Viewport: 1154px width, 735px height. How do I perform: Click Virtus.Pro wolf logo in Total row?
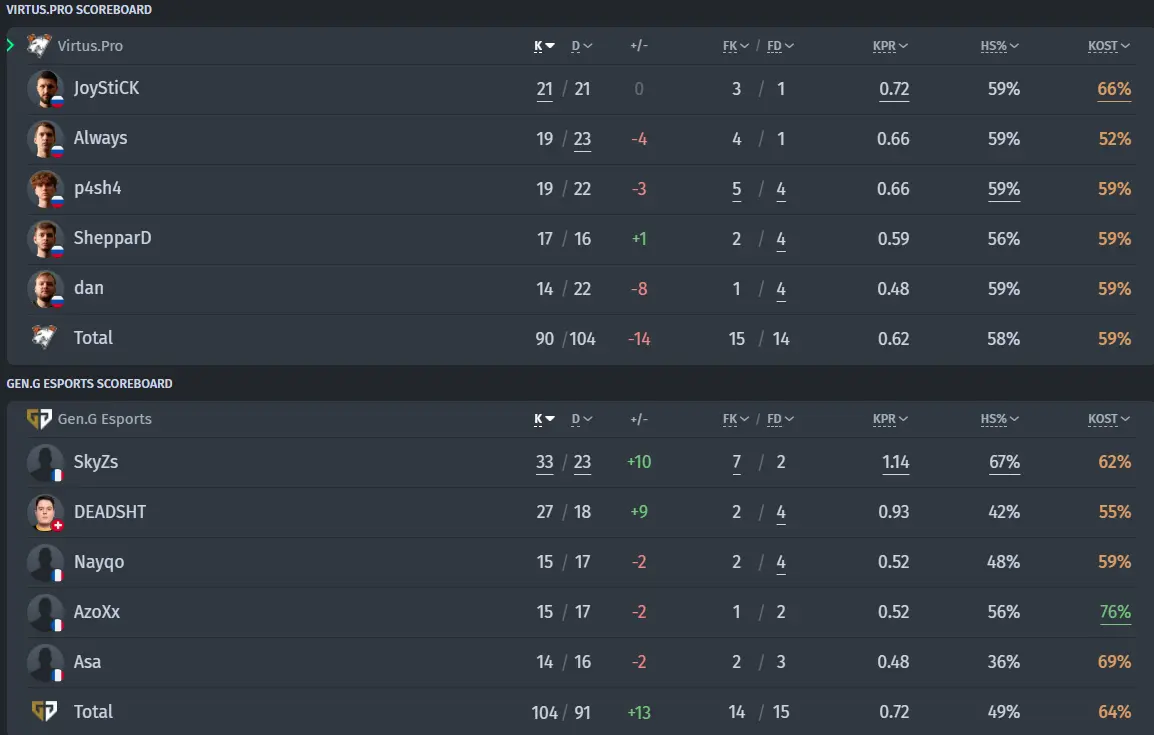44,337
